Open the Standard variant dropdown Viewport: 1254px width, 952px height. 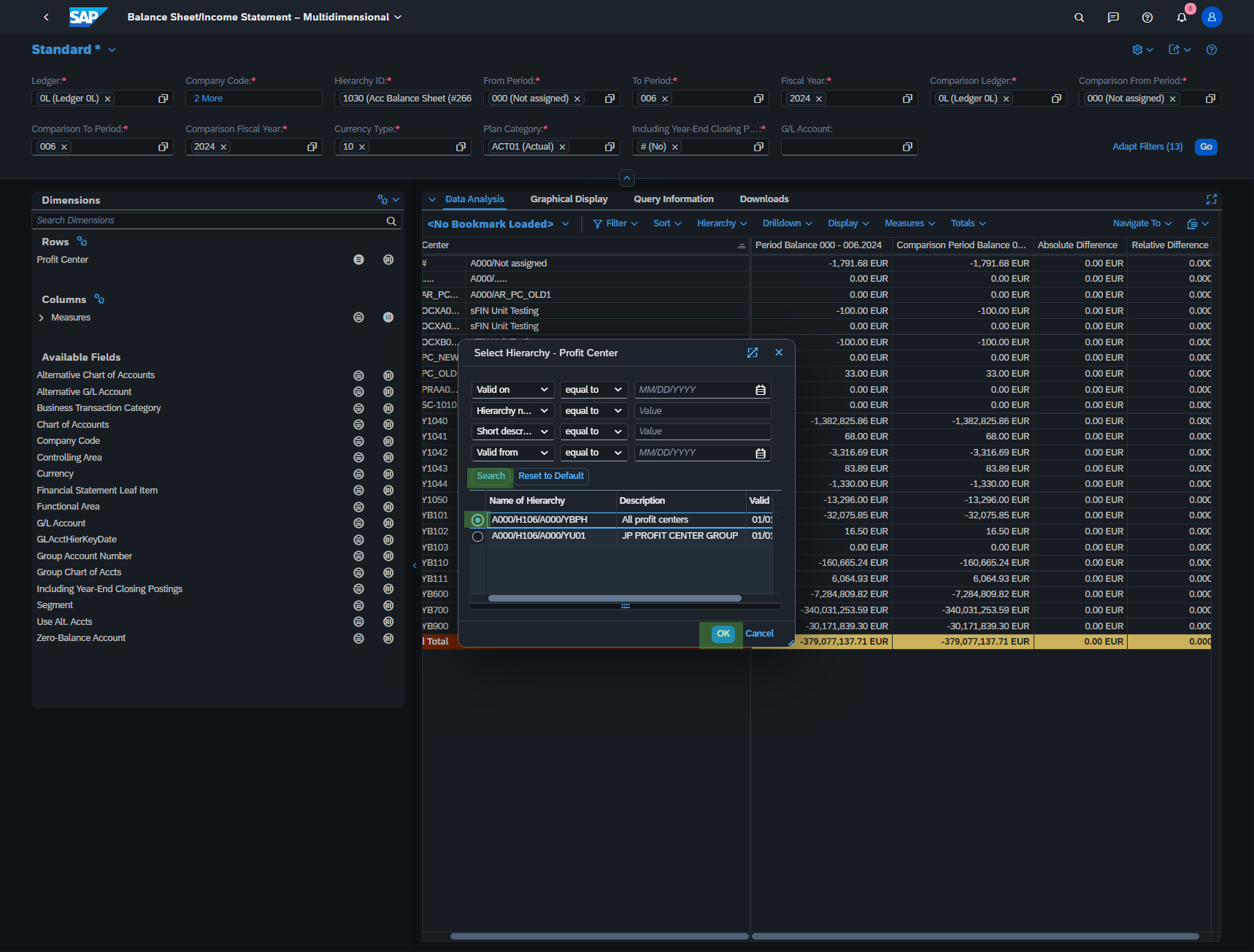click(112, 50)
